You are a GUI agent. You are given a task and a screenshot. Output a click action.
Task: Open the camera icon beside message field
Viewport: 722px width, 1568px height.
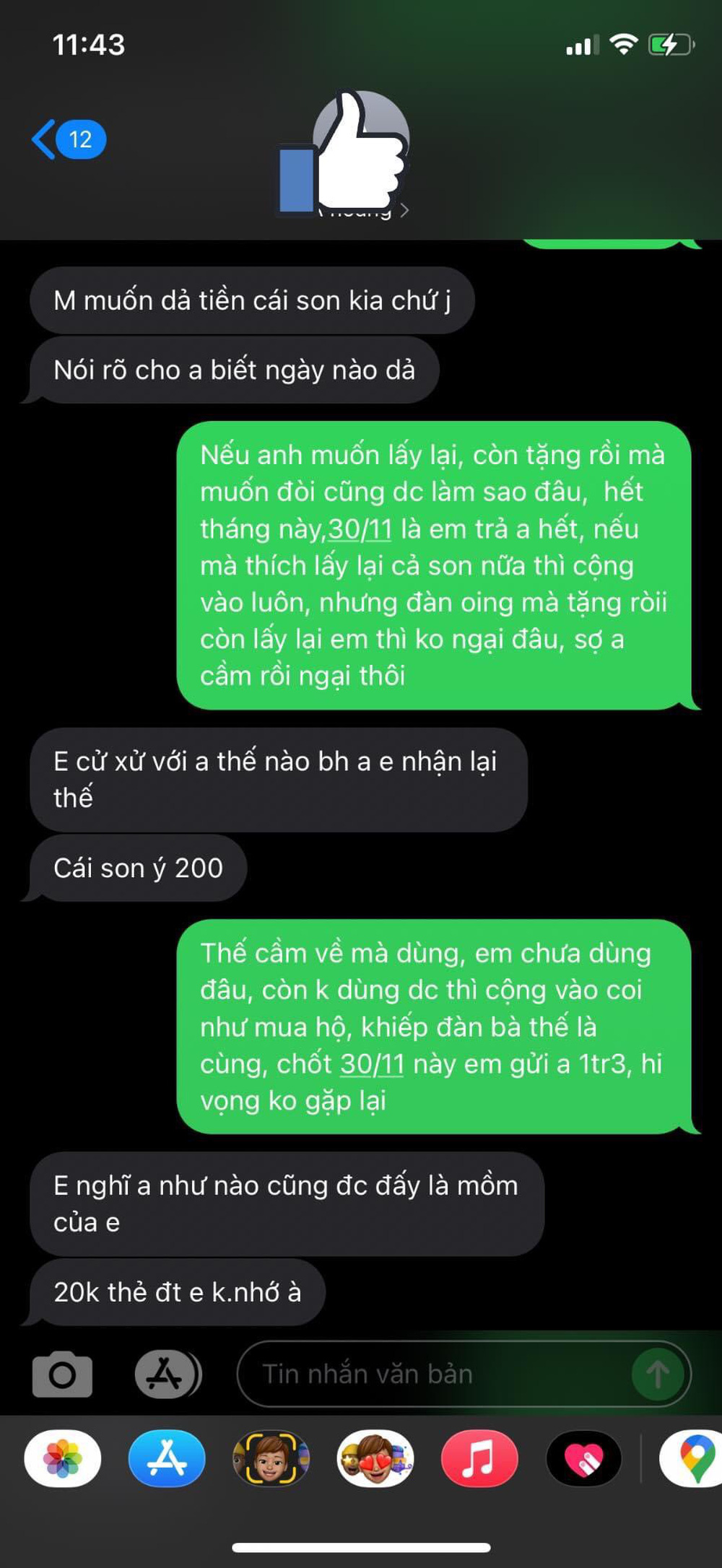[x=62, y=1375]
